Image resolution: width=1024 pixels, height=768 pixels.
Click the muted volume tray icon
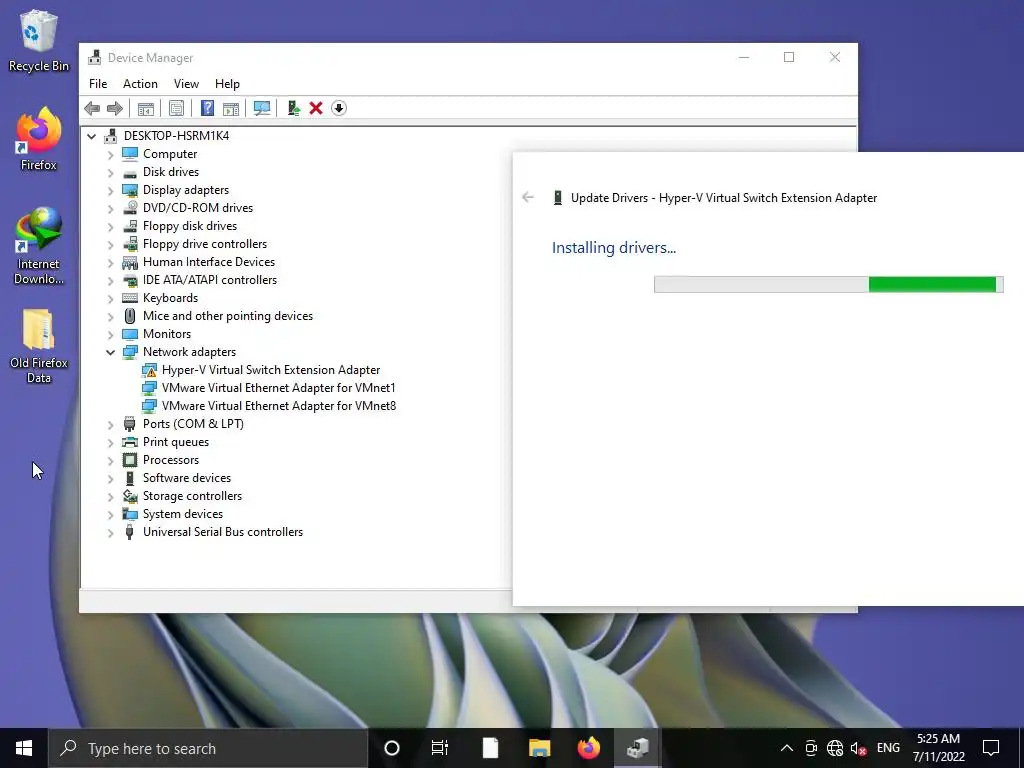(858, 748)
